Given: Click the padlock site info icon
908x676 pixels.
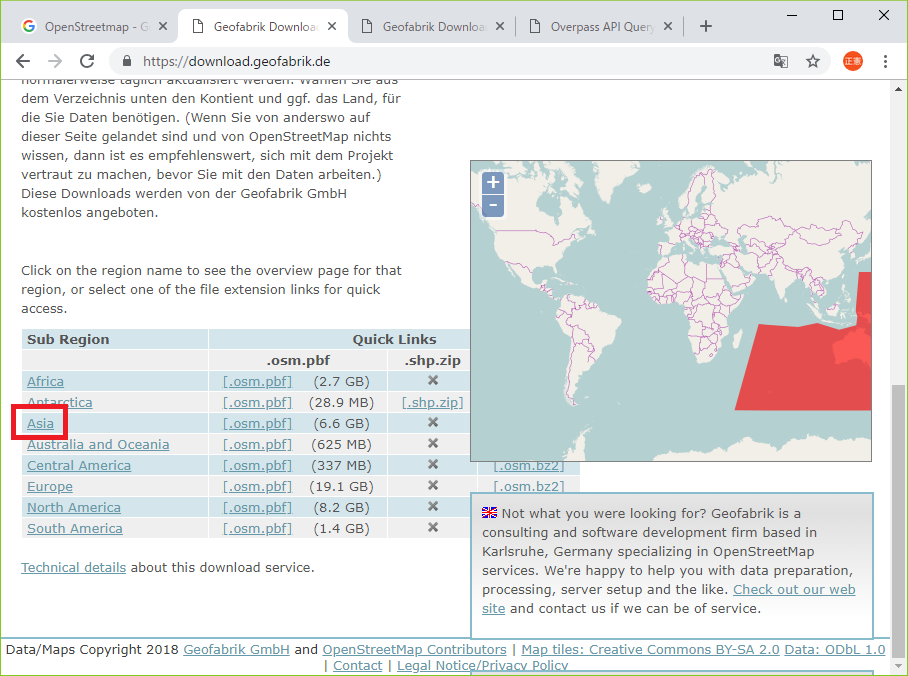Looking at the screenshot, I should [127, 61].
